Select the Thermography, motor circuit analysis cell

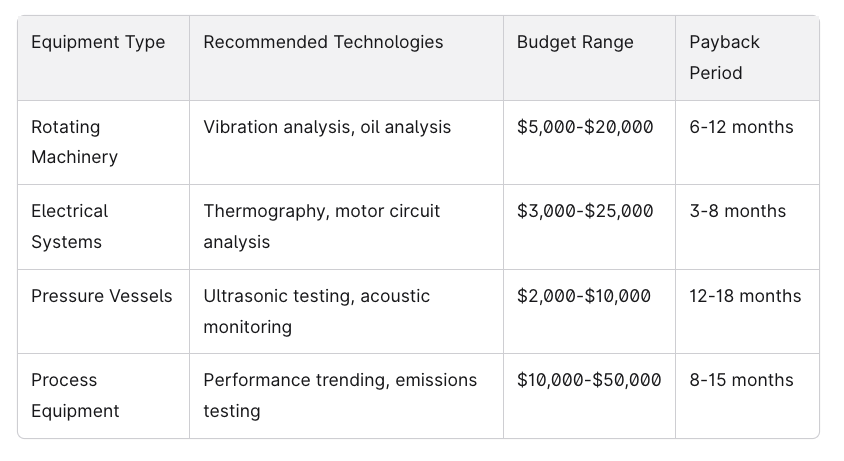pyautogui.click(x=346, y=227)
